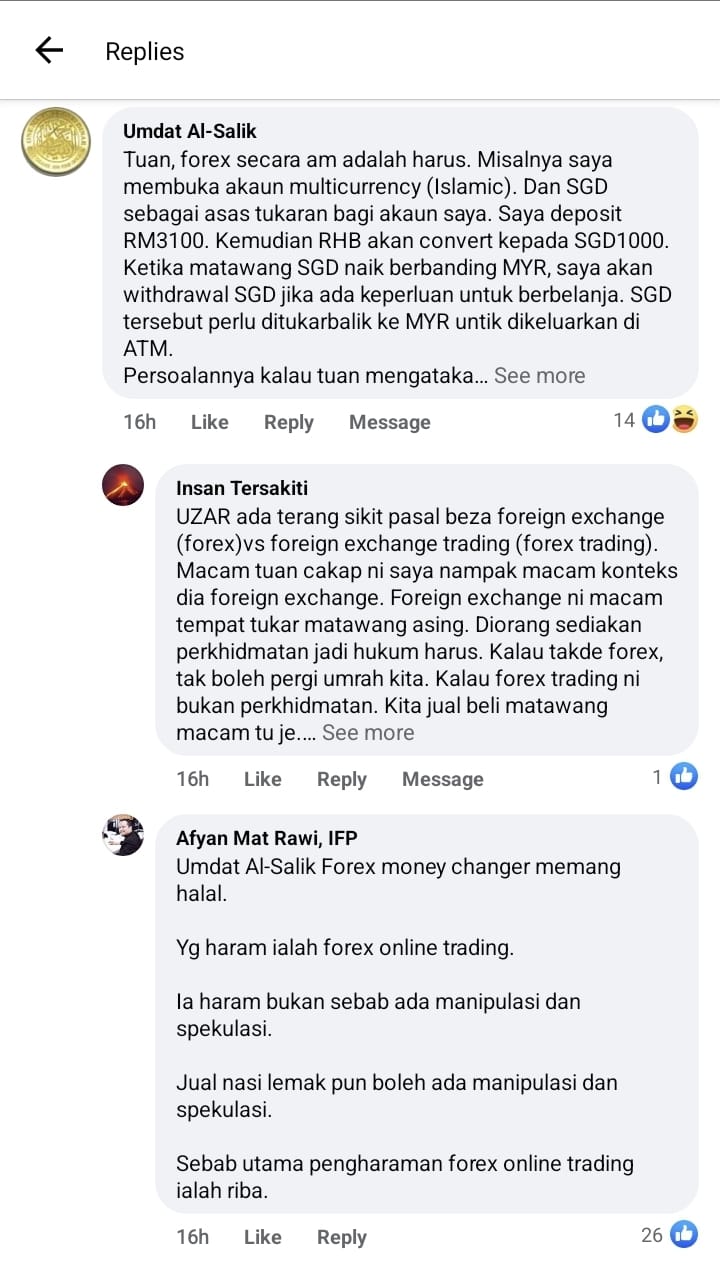Reply to Afyan Mat Rawi's comment
Screen dimensions: 720x1263
341,1237
